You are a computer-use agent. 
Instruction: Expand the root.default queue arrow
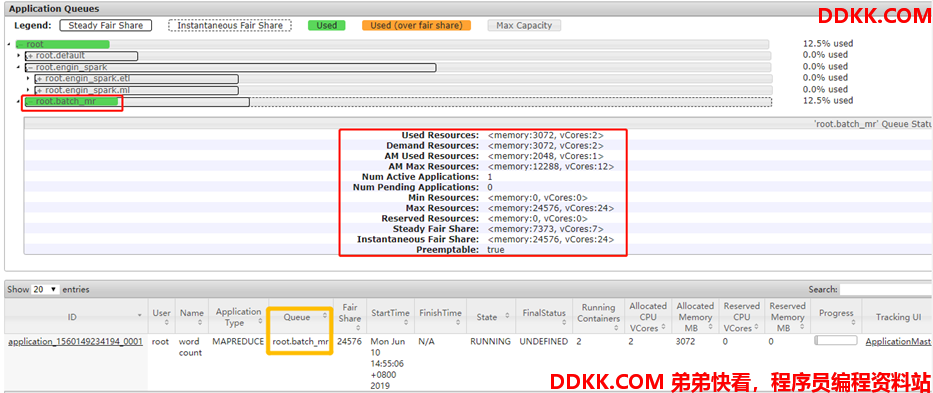pyautogui.click(x=18, y=56)
